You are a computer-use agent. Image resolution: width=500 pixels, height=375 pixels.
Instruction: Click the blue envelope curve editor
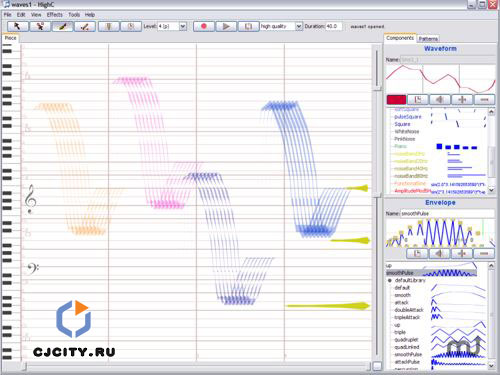(440, 233)
